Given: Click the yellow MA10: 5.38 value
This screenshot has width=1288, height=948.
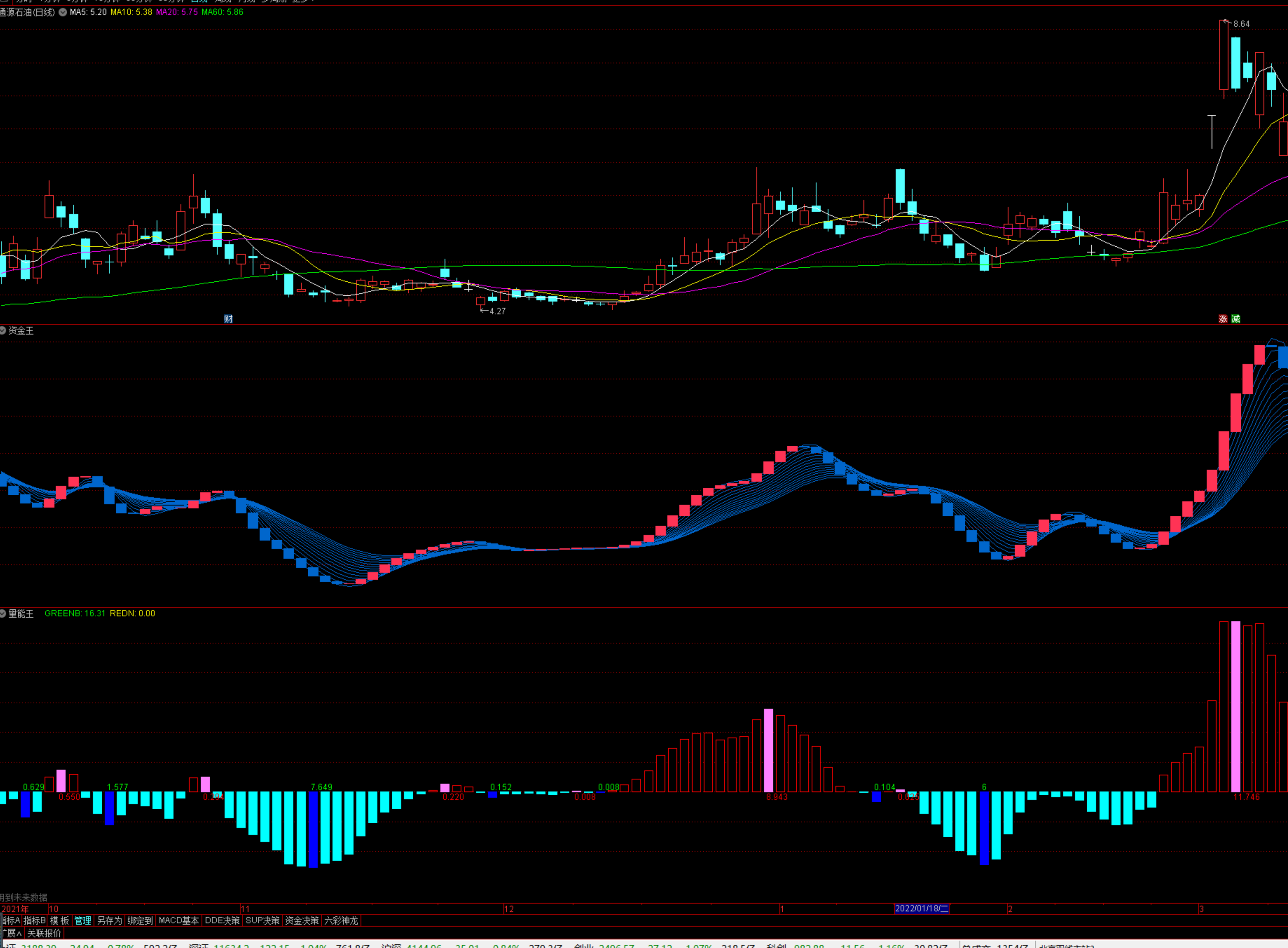Looking at the screenshot, I should click(131, 12).
